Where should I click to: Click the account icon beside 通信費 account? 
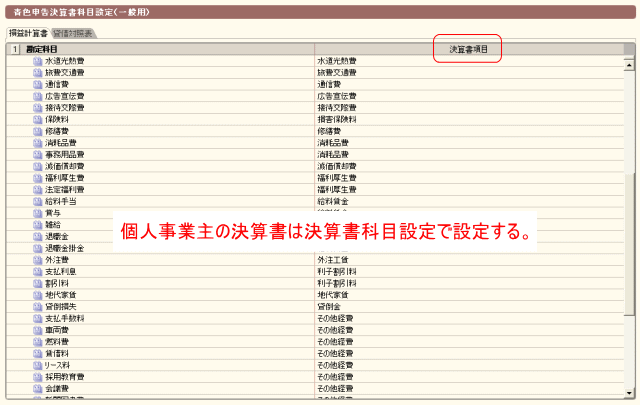coord(38,85)
